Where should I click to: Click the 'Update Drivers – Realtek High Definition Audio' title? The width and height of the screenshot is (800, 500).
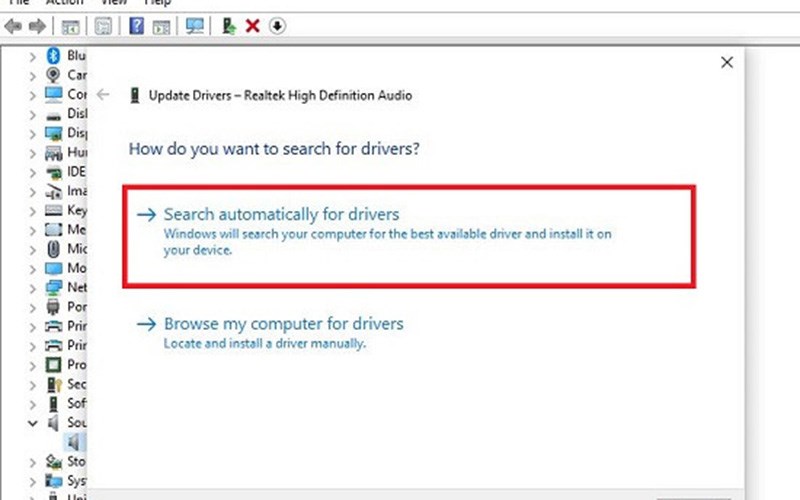click(280, 95)
